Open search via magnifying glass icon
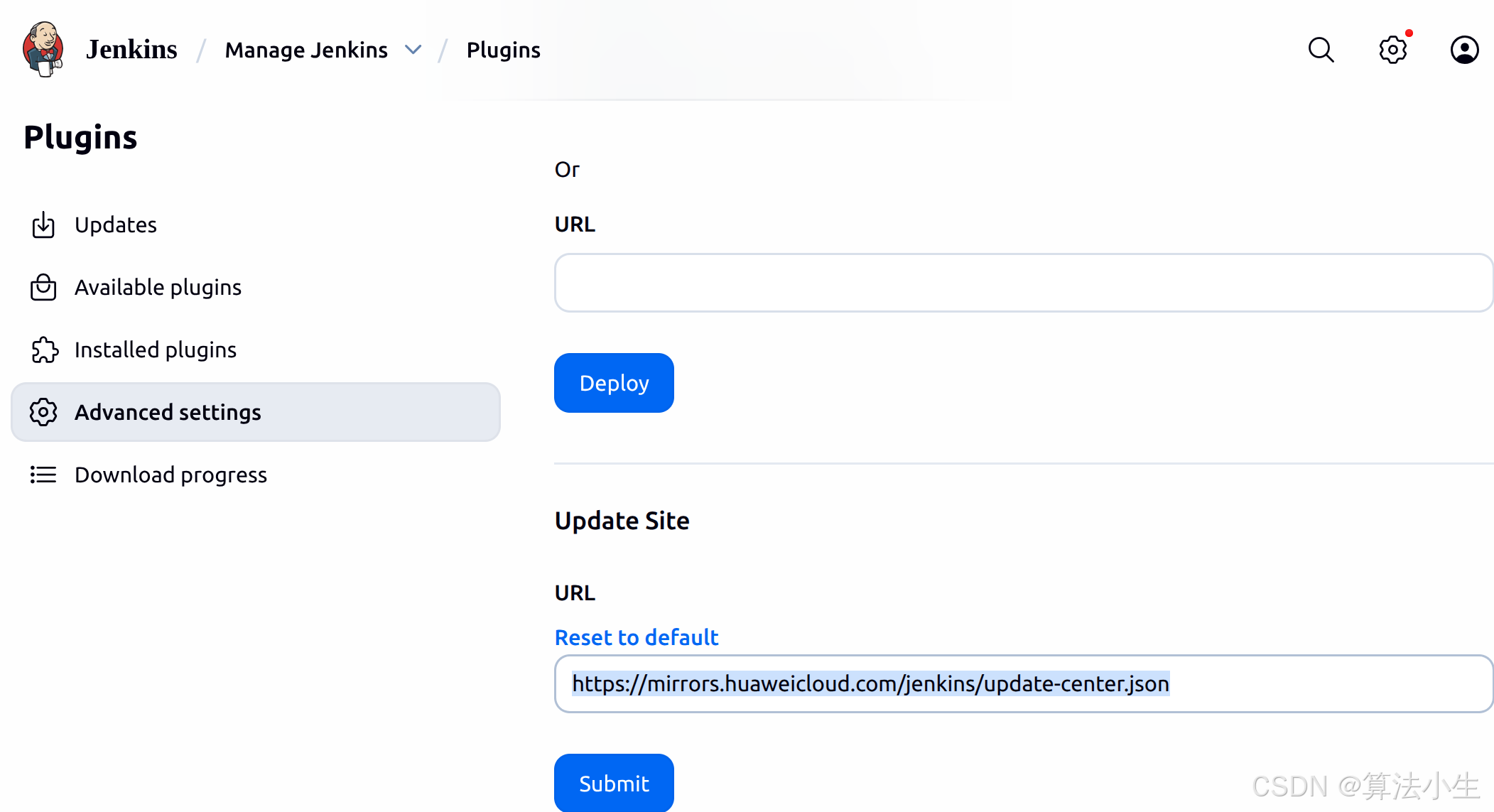 pos(1321,50)
